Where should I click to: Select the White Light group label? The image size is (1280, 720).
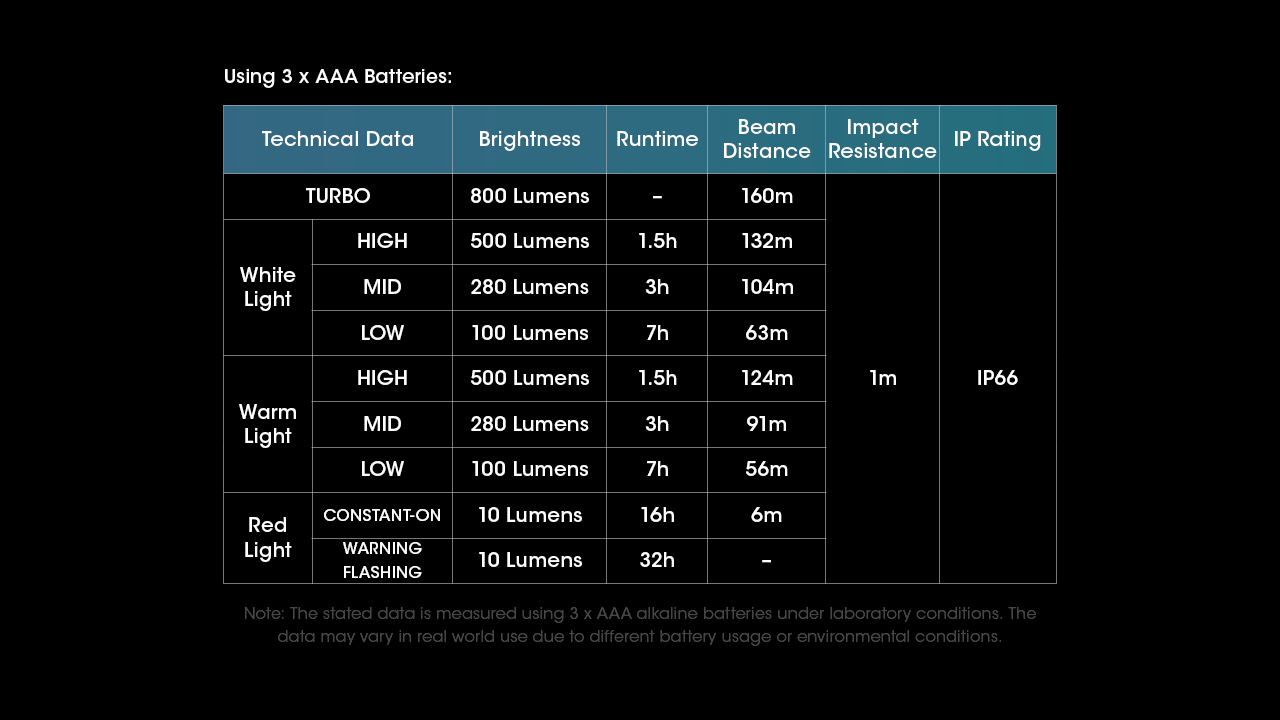pyautogui.click(x=268, y=287)
